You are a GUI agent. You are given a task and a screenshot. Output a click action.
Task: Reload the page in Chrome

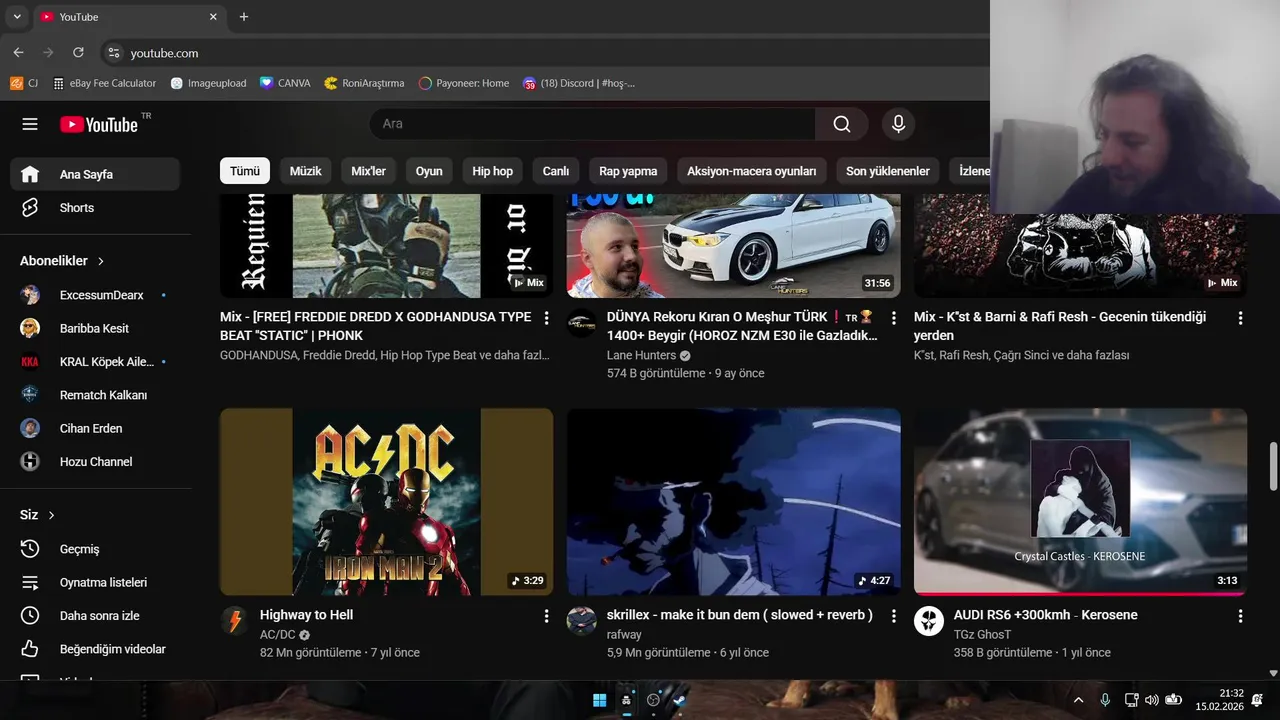point(78,52)
